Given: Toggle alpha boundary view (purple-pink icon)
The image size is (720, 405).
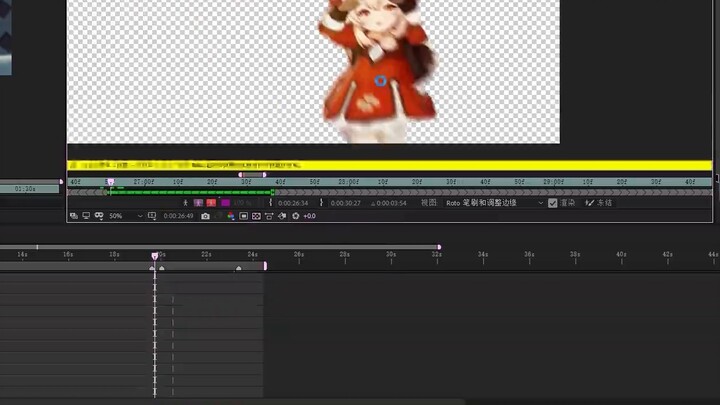Looking at the screenshot, I should tap(198, 203).
